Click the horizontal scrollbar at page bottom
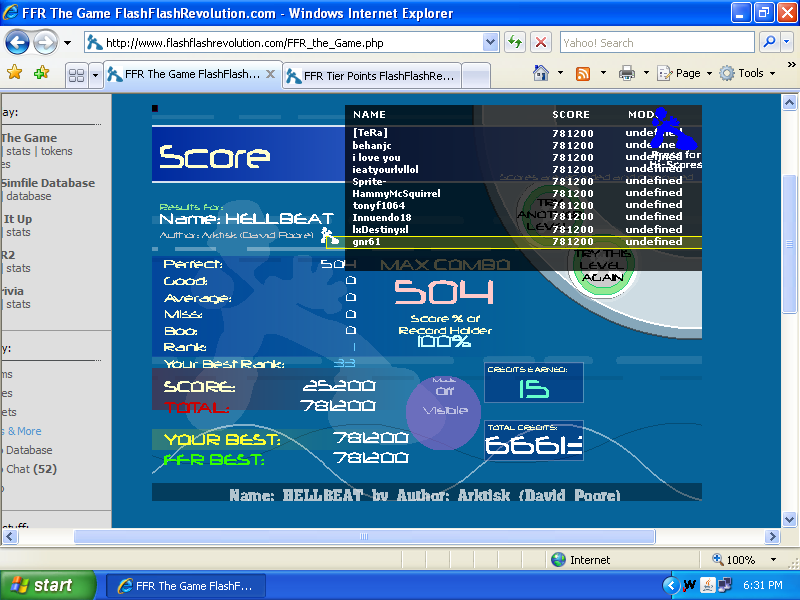The width and height of the screenshot is (800, 600). pyautogui.click(x=400, y=537)
